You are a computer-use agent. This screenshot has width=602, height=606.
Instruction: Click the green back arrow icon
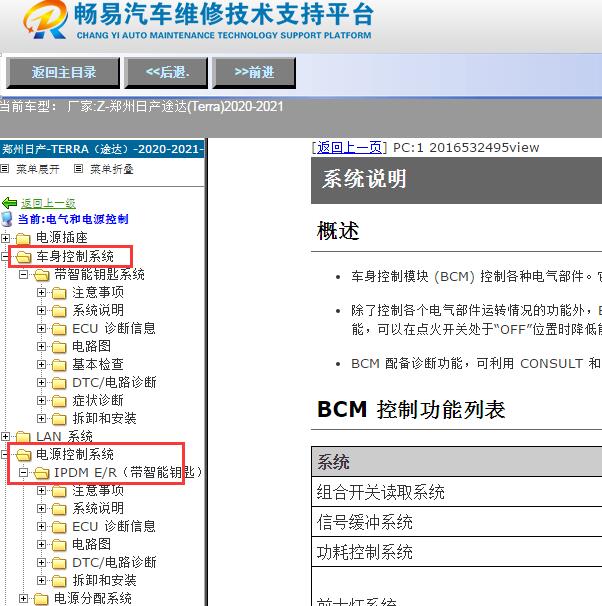point(9,203)
